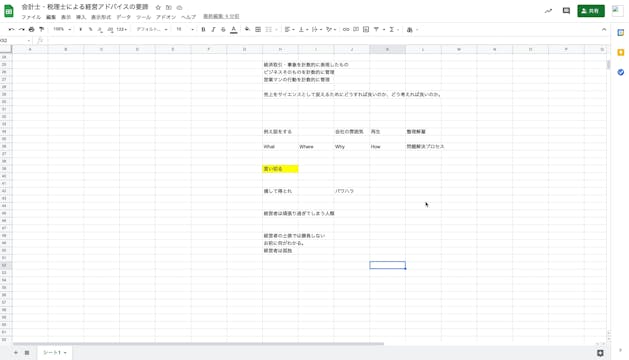Open the font size dropdown

coord(185,29)
